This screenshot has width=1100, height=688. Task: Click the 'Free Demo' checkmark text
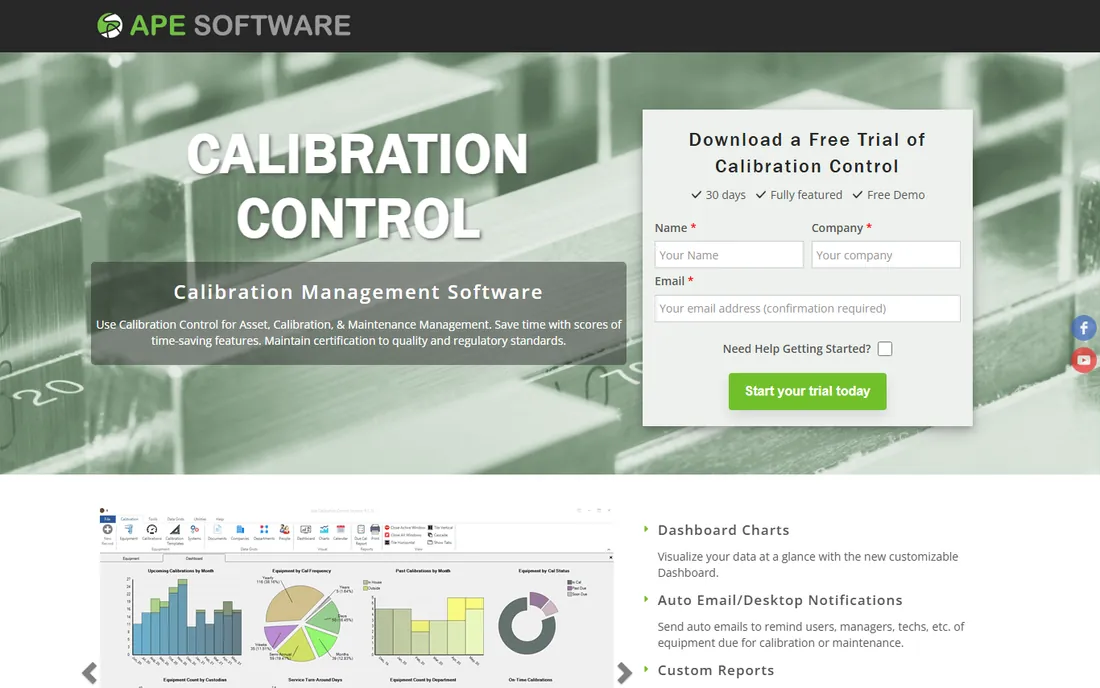[888, 195]
